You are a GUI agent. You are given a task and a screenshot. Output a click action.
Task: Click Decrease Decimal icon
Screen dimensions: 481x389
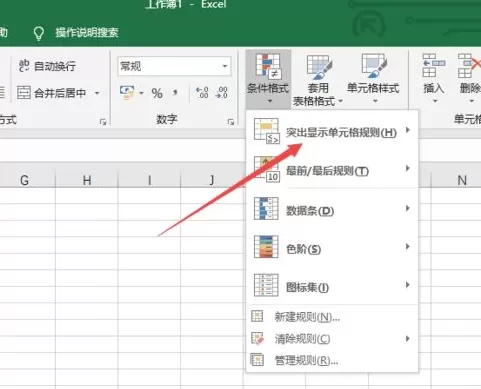pyautogui.click(x=222, y=93)
